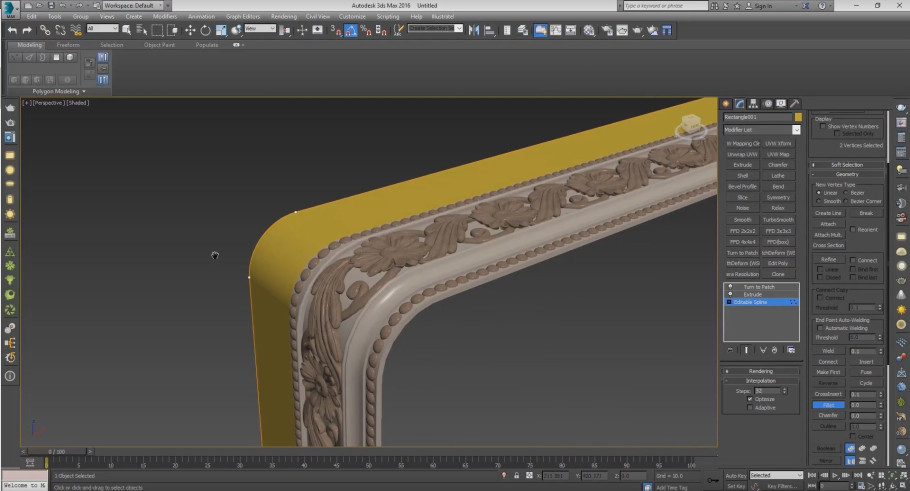Open the selection filter All dropdown

click(102, 28)
